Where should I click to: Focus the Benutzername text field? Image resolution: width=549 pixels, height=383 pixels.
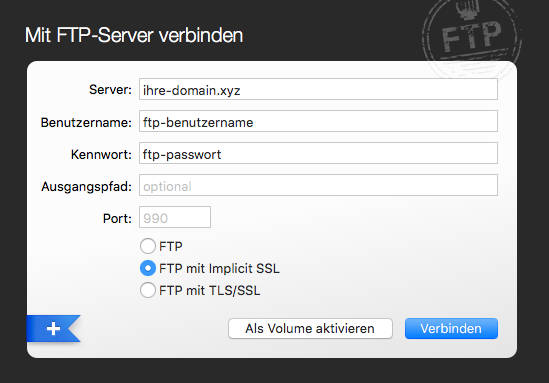tap(318, 121)
